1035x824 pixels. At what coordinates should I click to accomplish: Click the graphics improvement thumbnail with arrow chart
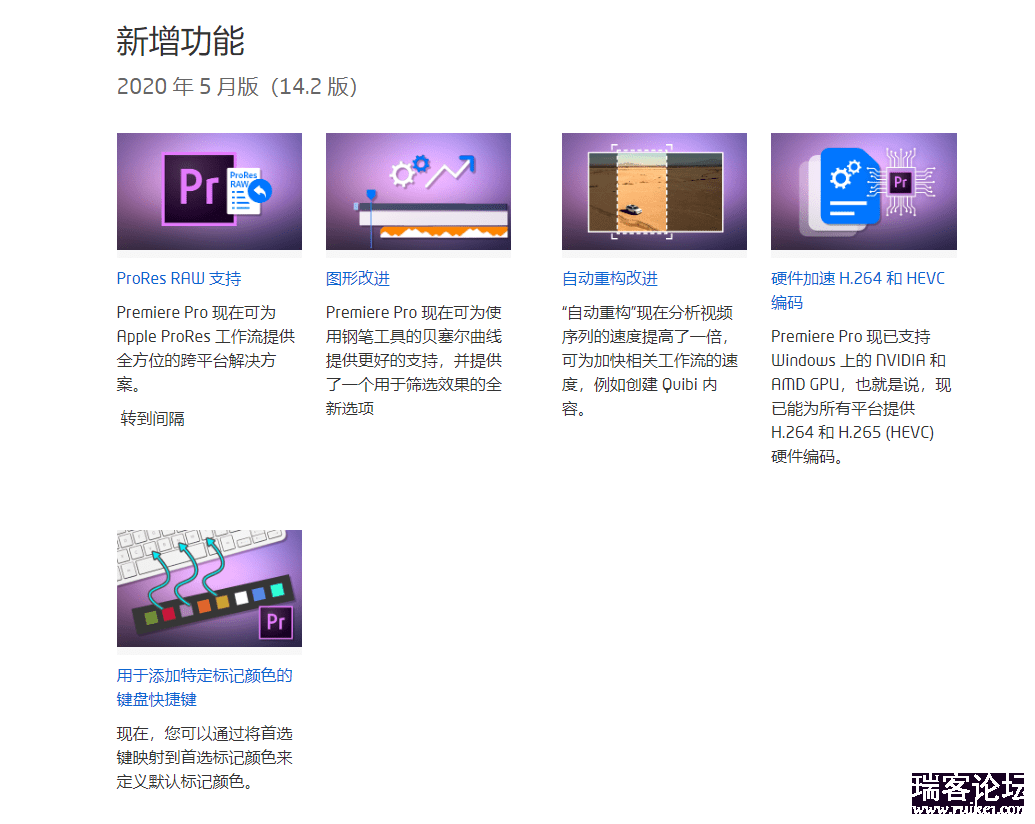(418, 191)
